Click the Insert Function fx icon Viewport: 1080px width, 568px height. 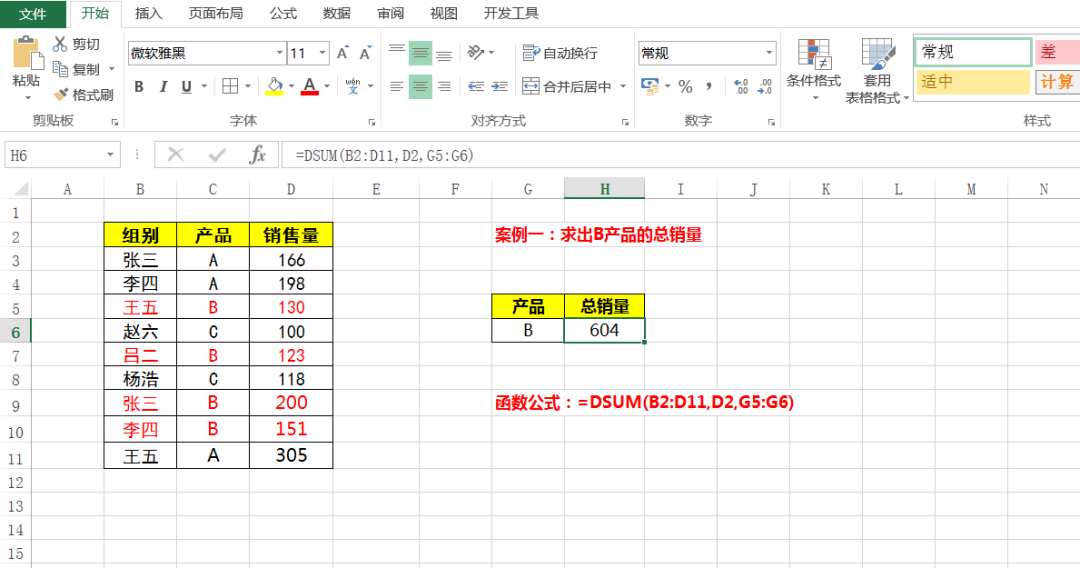(x=257, y=155)
